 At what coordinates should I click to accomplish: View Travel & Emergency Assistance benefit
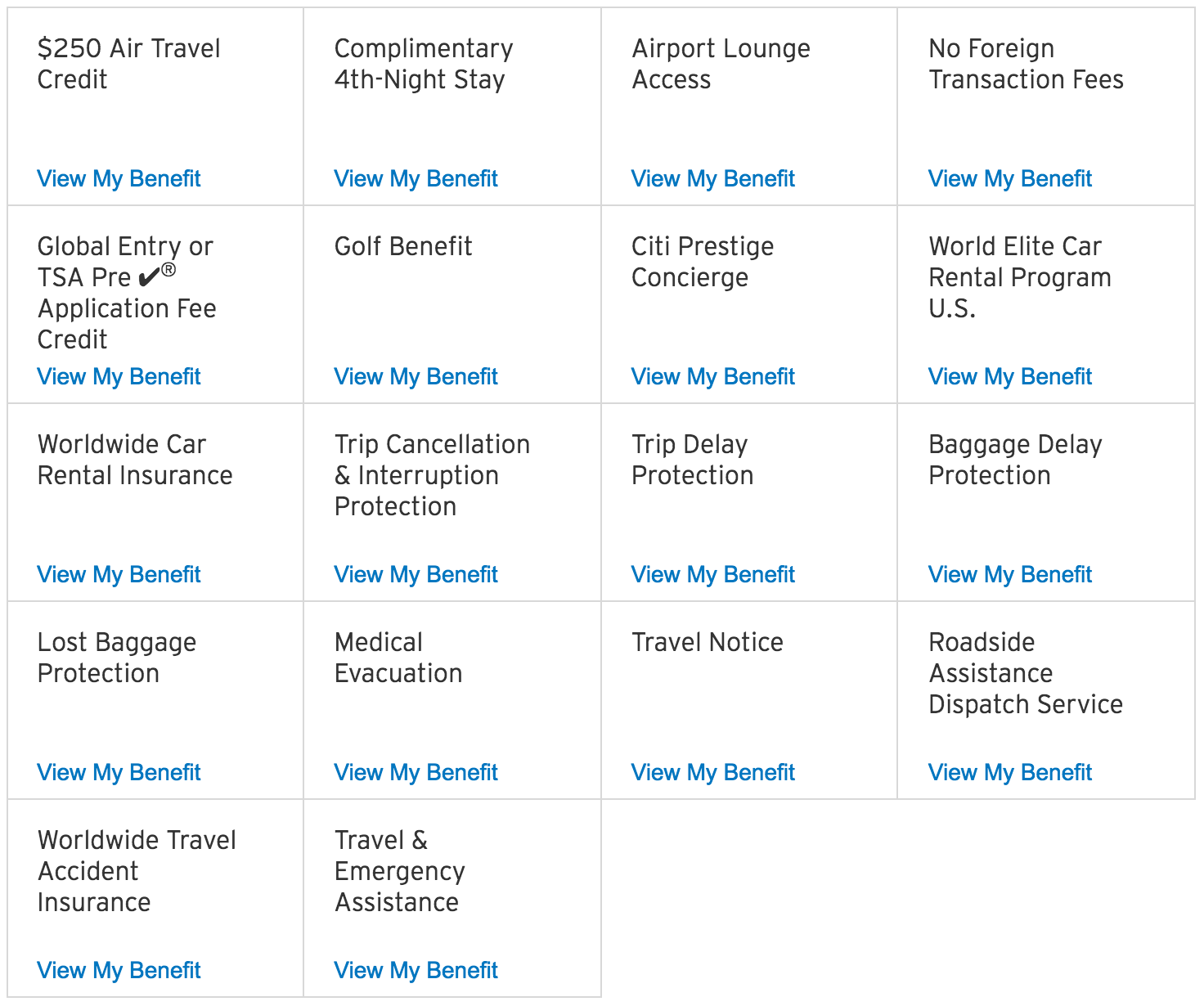click(x=416, y=970)
